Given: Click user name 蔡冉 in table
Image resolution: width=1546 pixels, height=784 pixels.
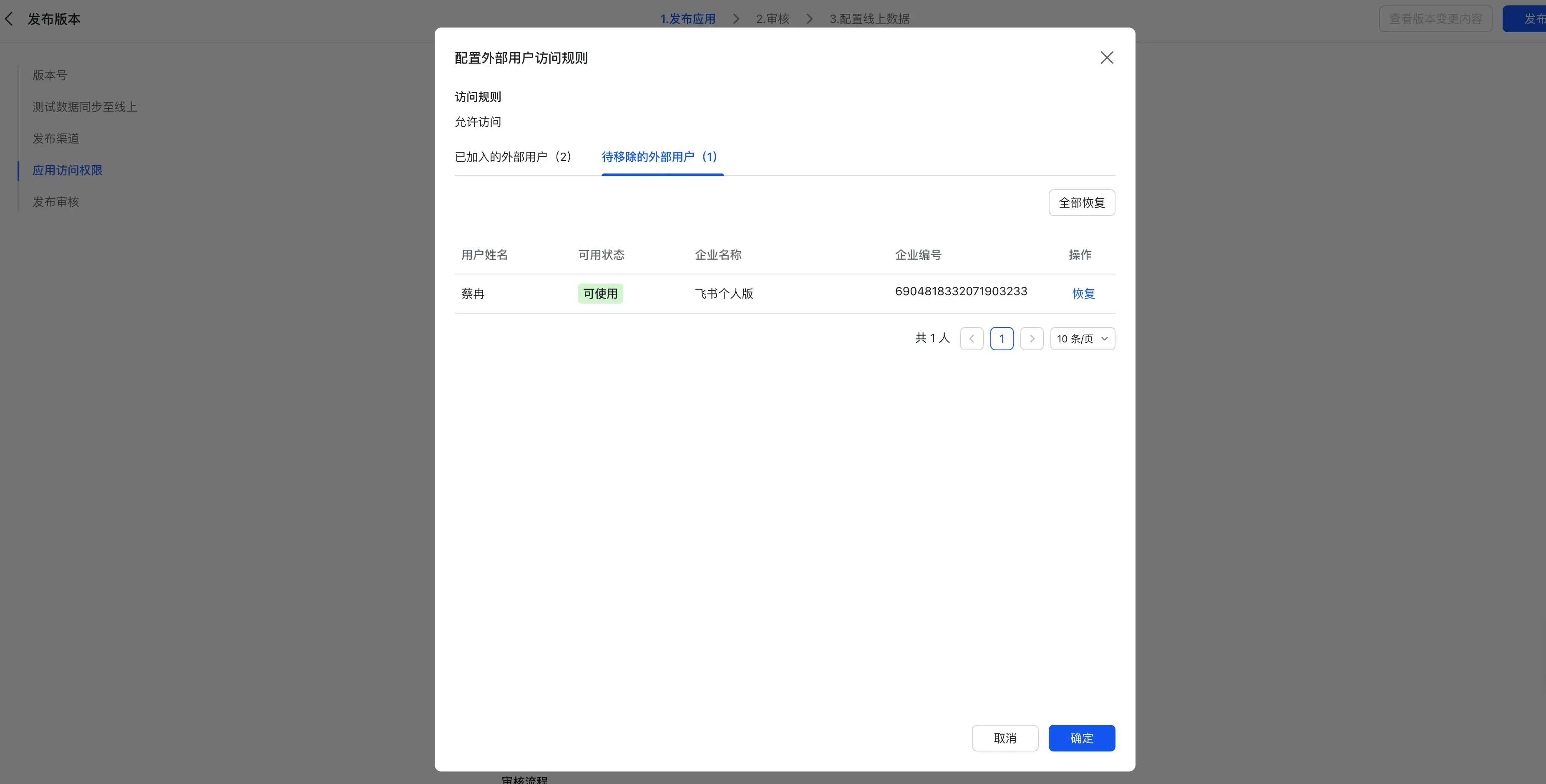Looking at the screenshot, I should 473,293.
